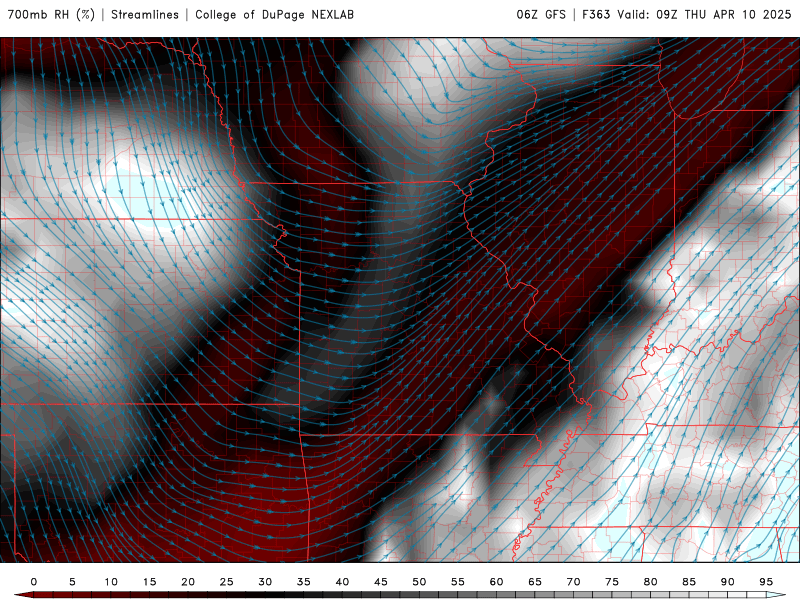Click the "95" colorbar scale label
800x600 pixels.
tap(766, 582)
